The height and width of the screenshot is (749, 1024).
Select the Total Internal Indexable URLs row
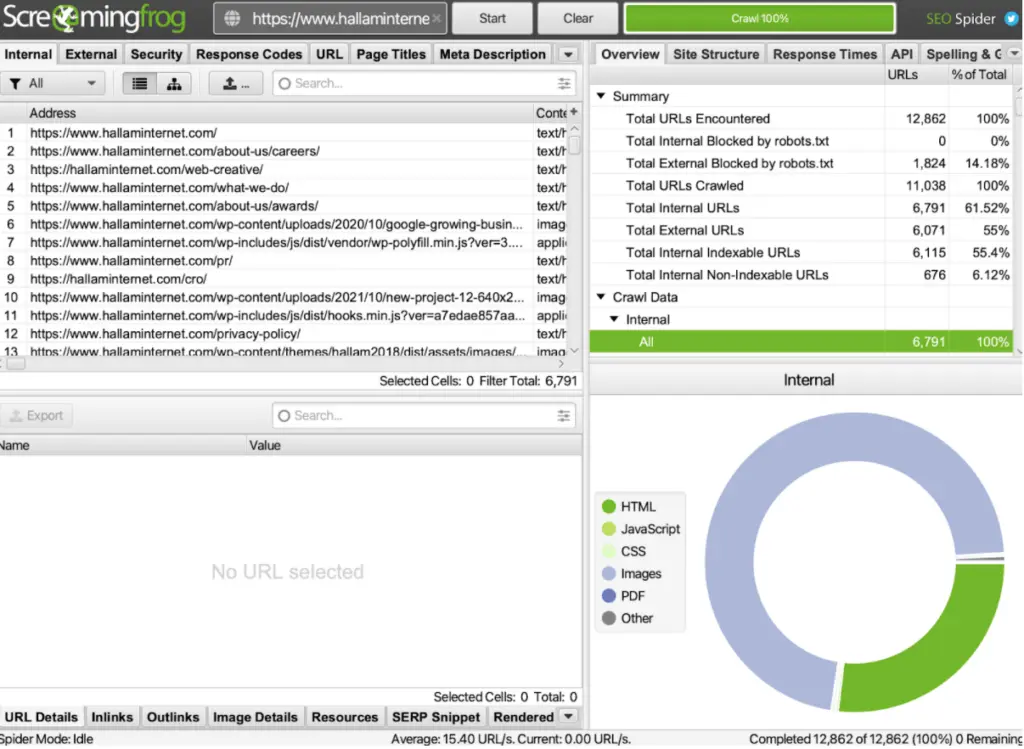[801, 253]
